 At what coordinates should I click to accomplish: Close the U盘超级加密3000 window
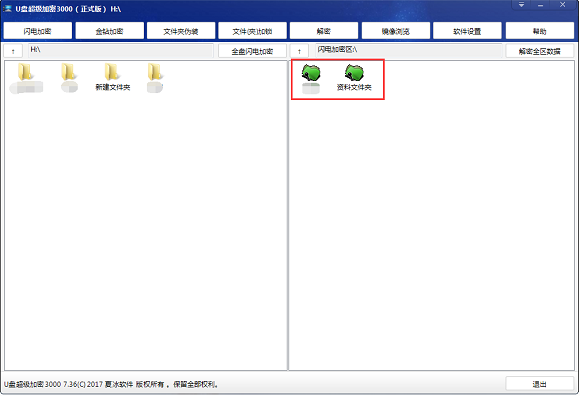563,5
